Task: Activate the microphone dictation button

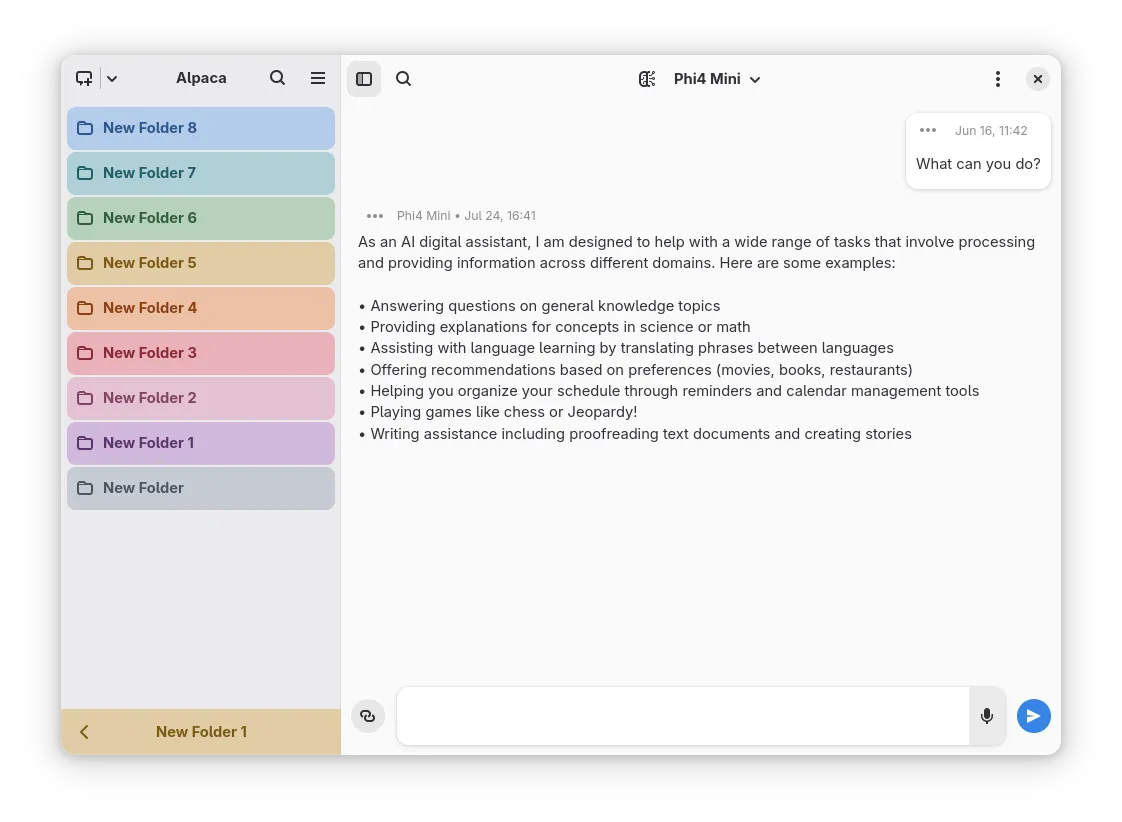Action: [987, 716]
